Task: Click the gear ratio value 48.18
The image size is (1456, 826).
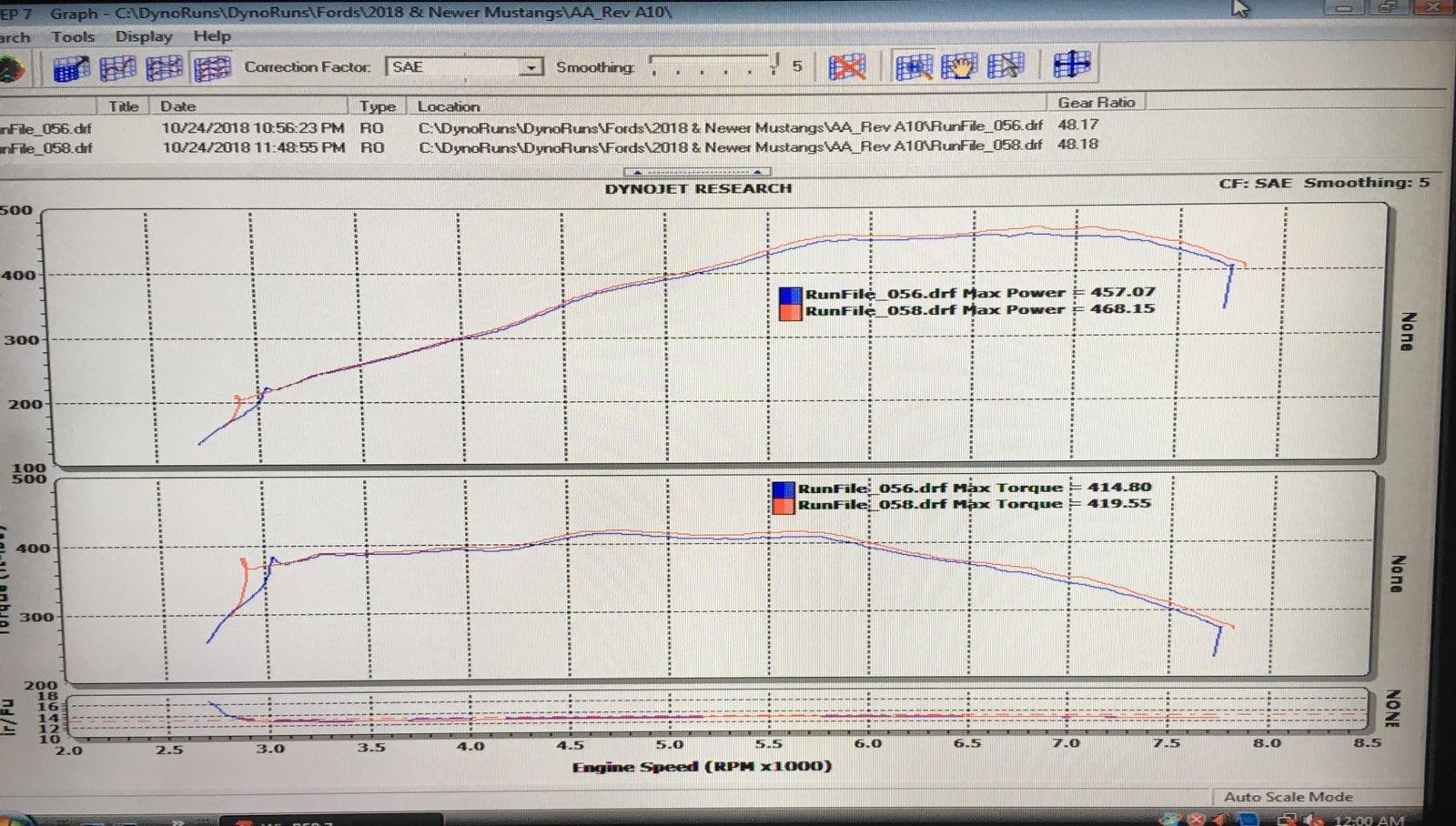Action: coord(1077,144)
